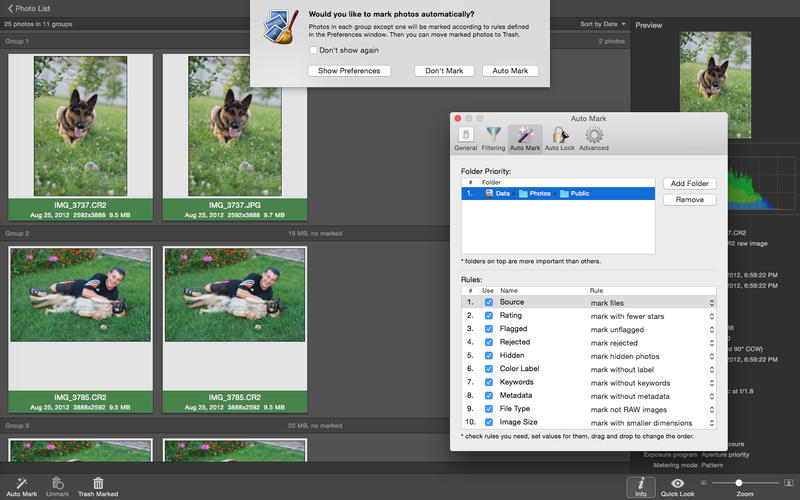Click the Add Folder button
The image size is (800, 500).
(x=690, y=183)
